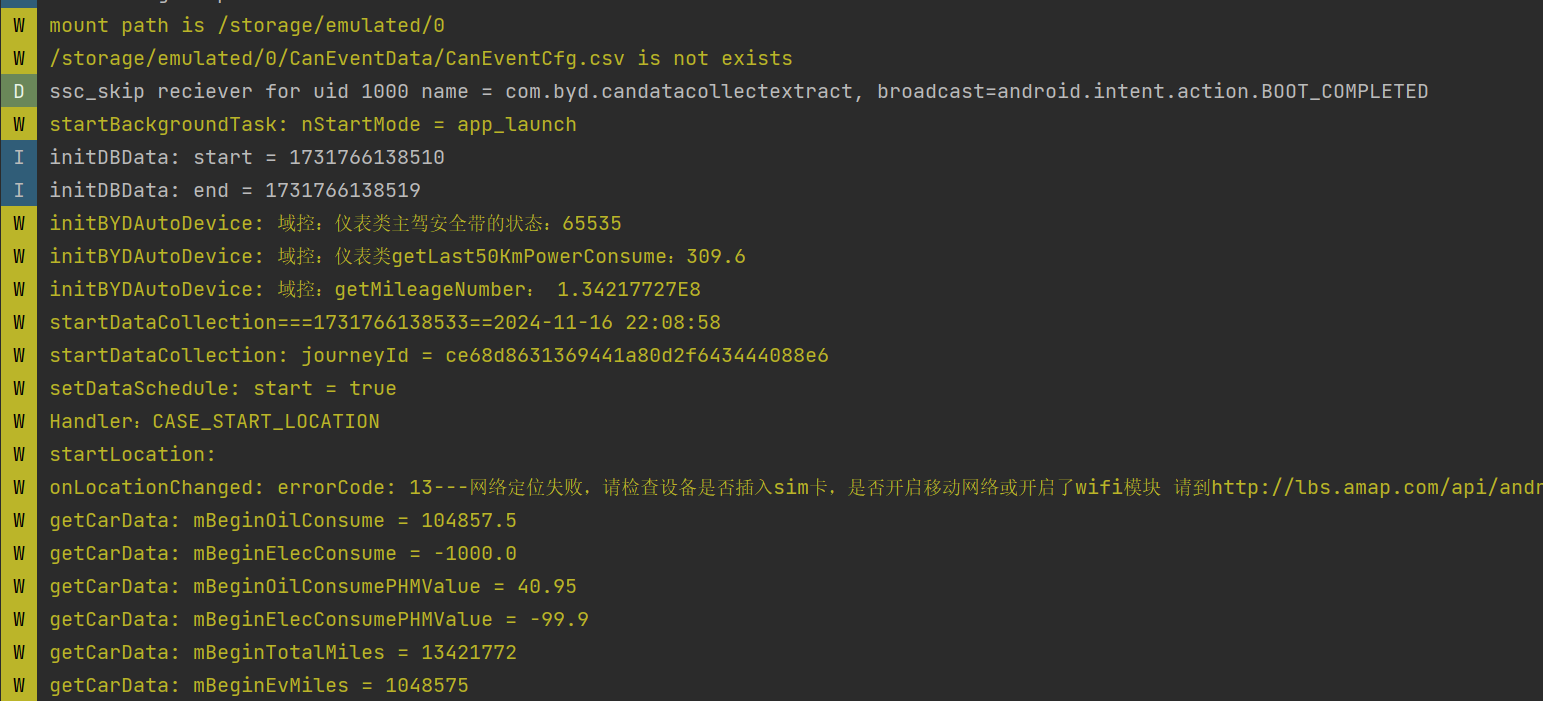Click the startDataCollection timestamp log line

(x=384, y=323)
